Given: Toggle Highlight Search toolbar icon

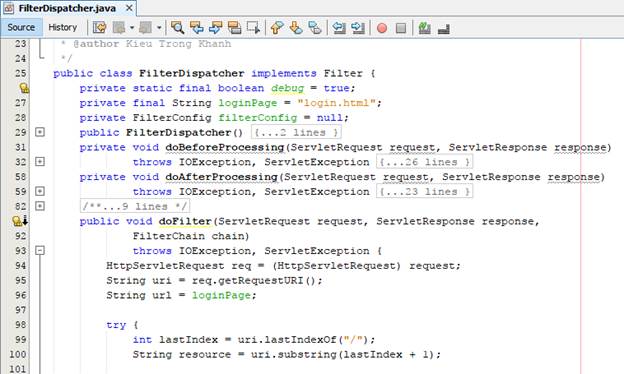Looking at the screenshot, I should point(234,27).
